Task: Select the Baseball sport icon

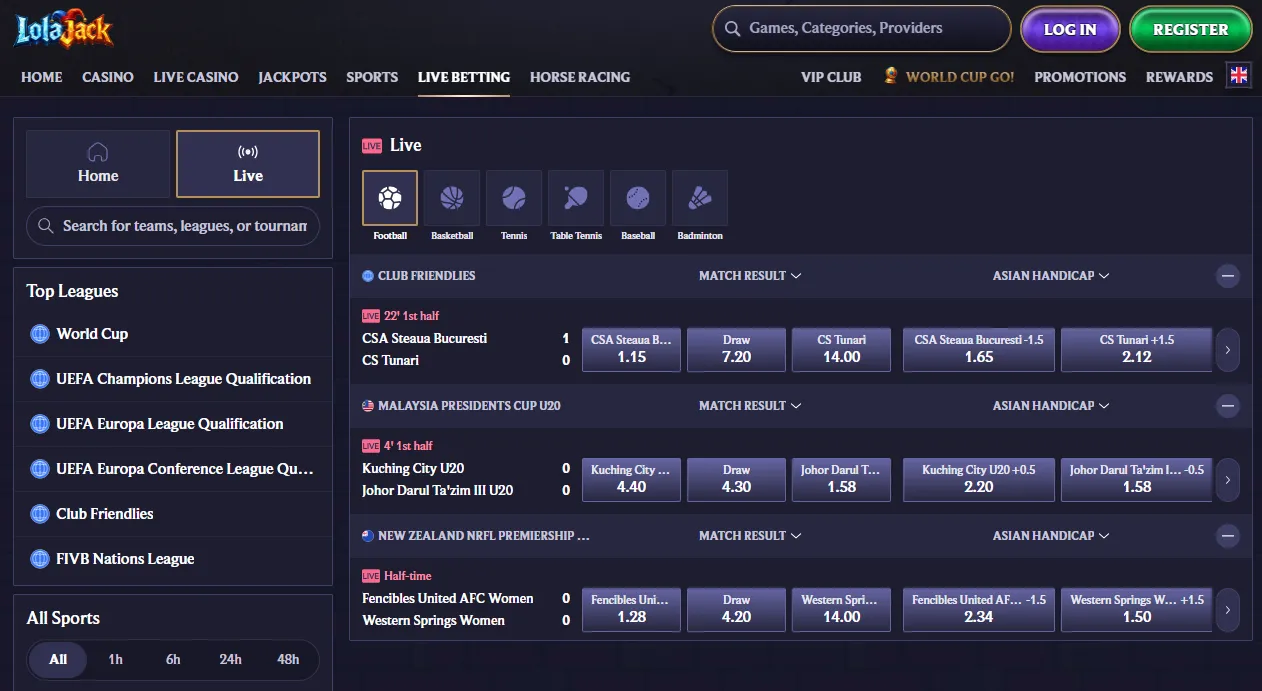Action: pos(638,198)
